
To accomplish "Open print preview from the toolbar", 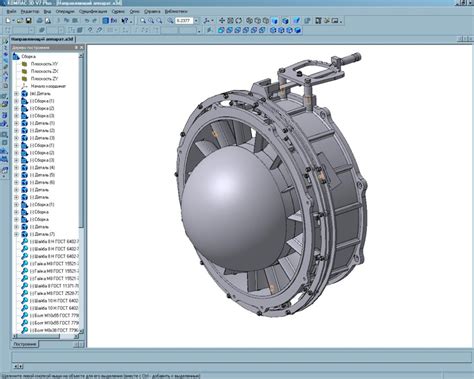I will pos(48,21).
